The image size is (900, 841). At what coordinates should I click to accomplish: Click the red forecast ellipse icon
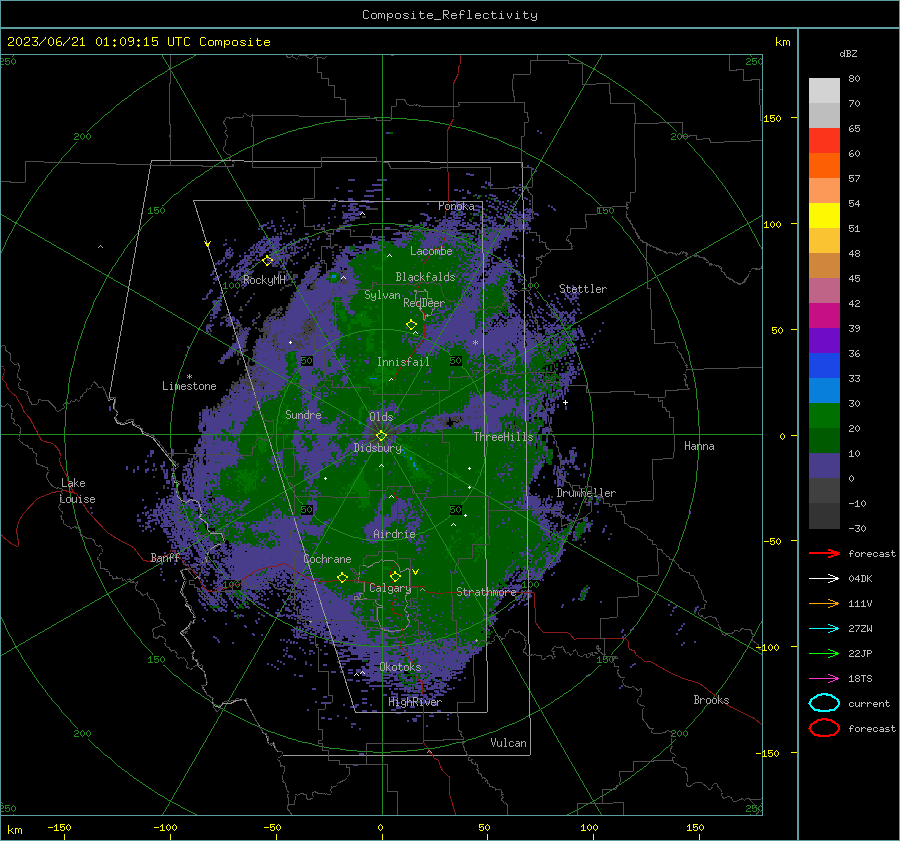click(824, 728)
